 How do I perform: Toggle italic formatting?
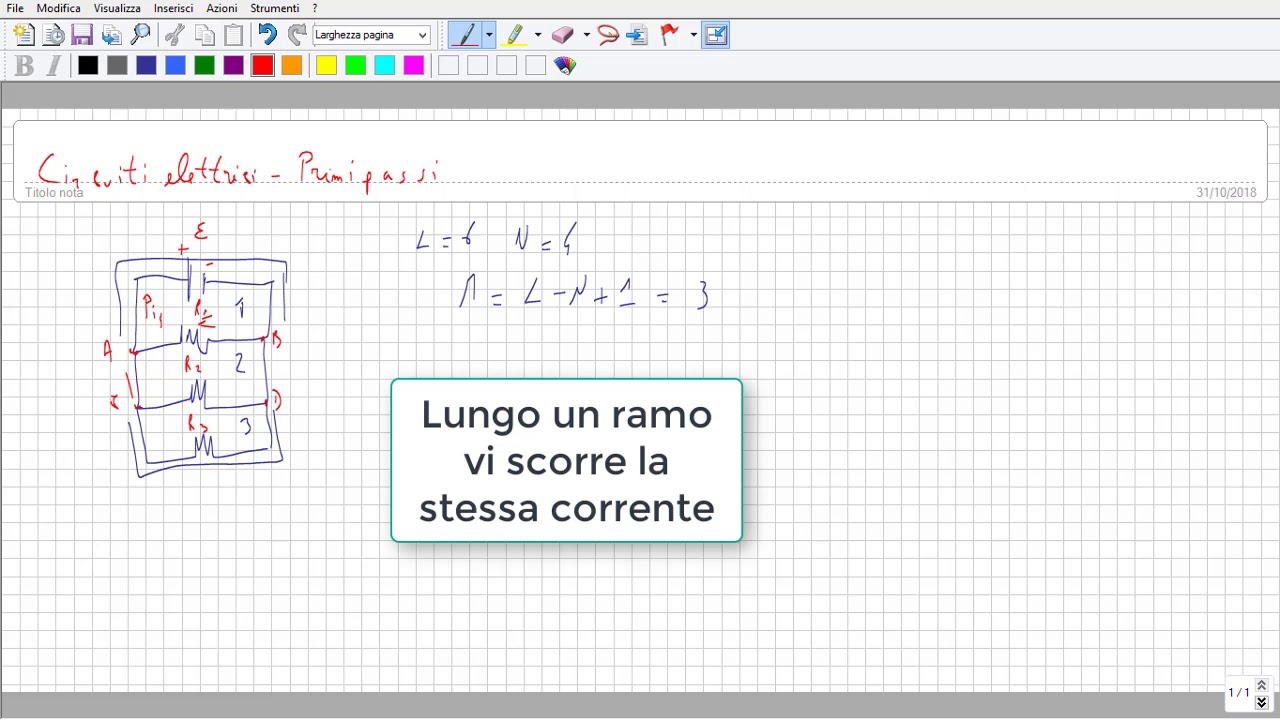[x=54, y=66]
